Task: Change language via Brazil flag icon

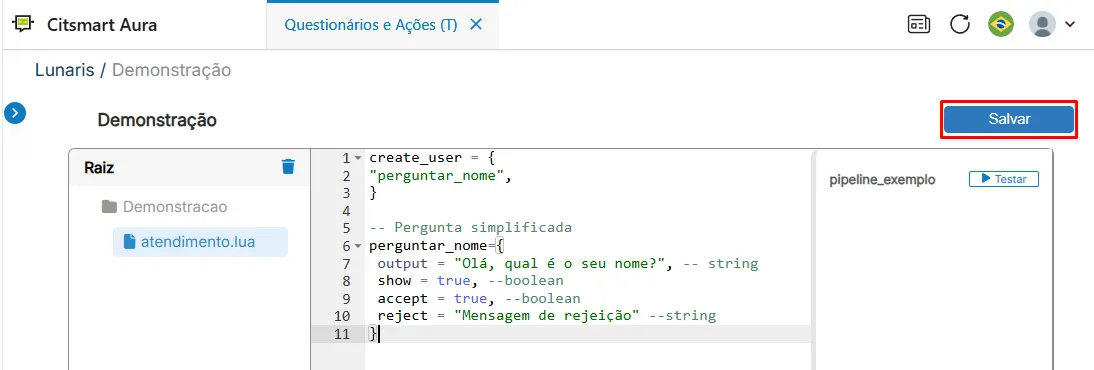Action: pyautogui.click(x=1001, y=25)
